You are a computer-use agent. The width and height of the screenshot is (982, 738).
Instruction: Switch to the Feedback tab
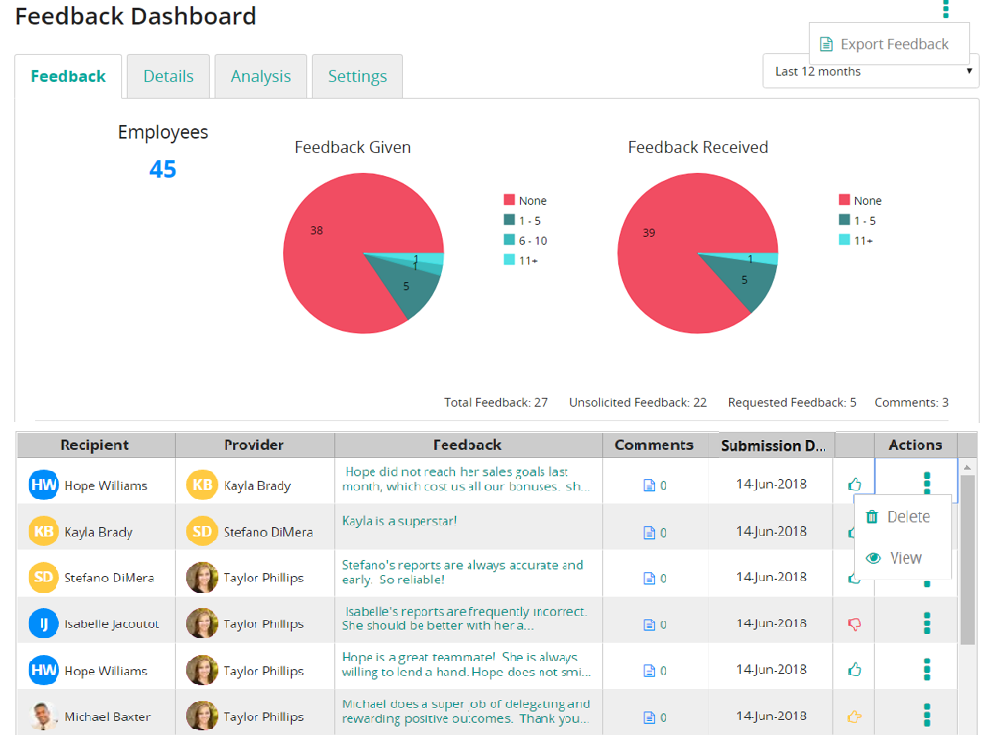point(68,76)
